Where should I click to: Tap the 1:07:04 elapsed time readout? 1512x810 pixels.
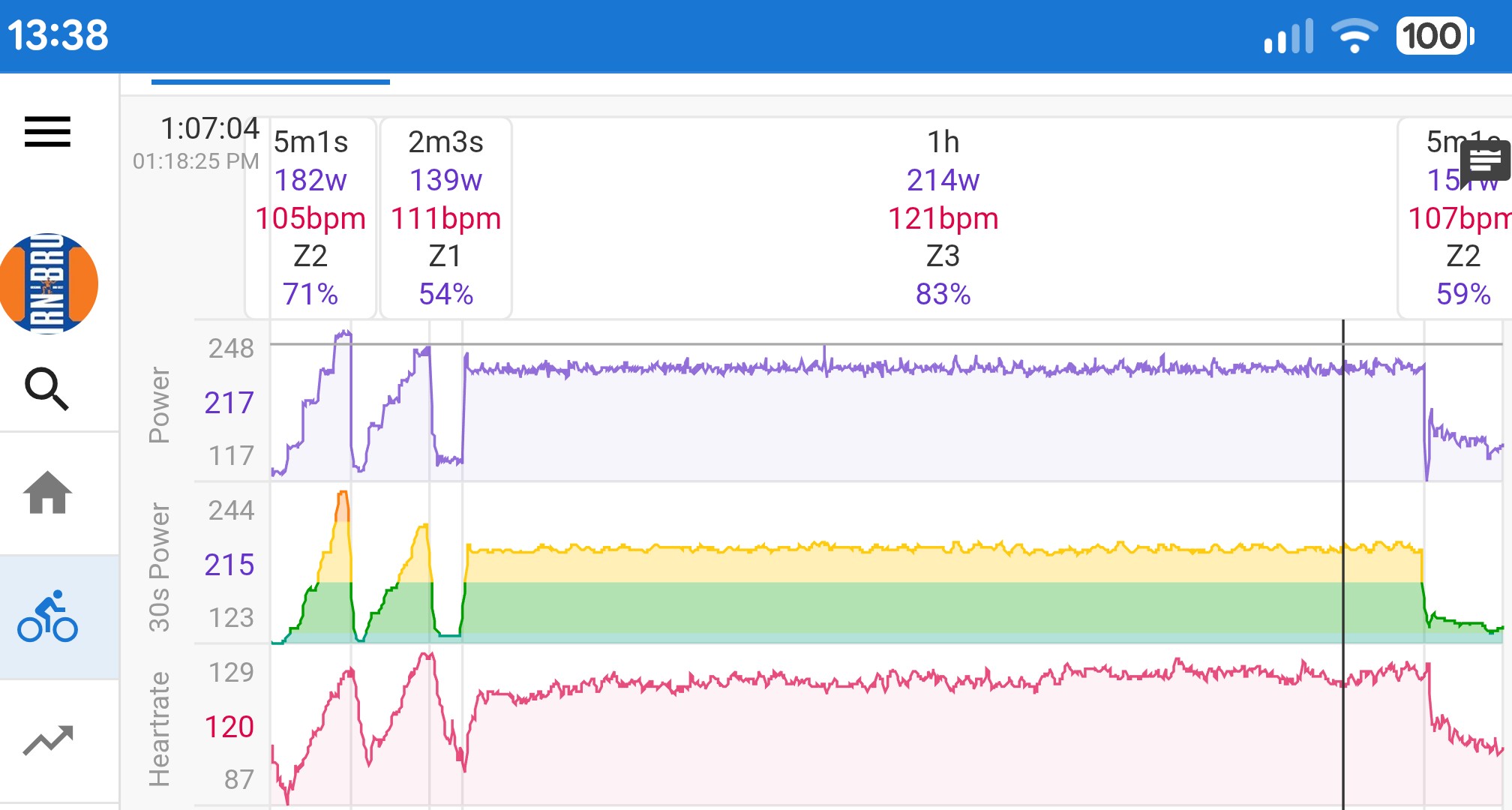[x=209, y=128]
